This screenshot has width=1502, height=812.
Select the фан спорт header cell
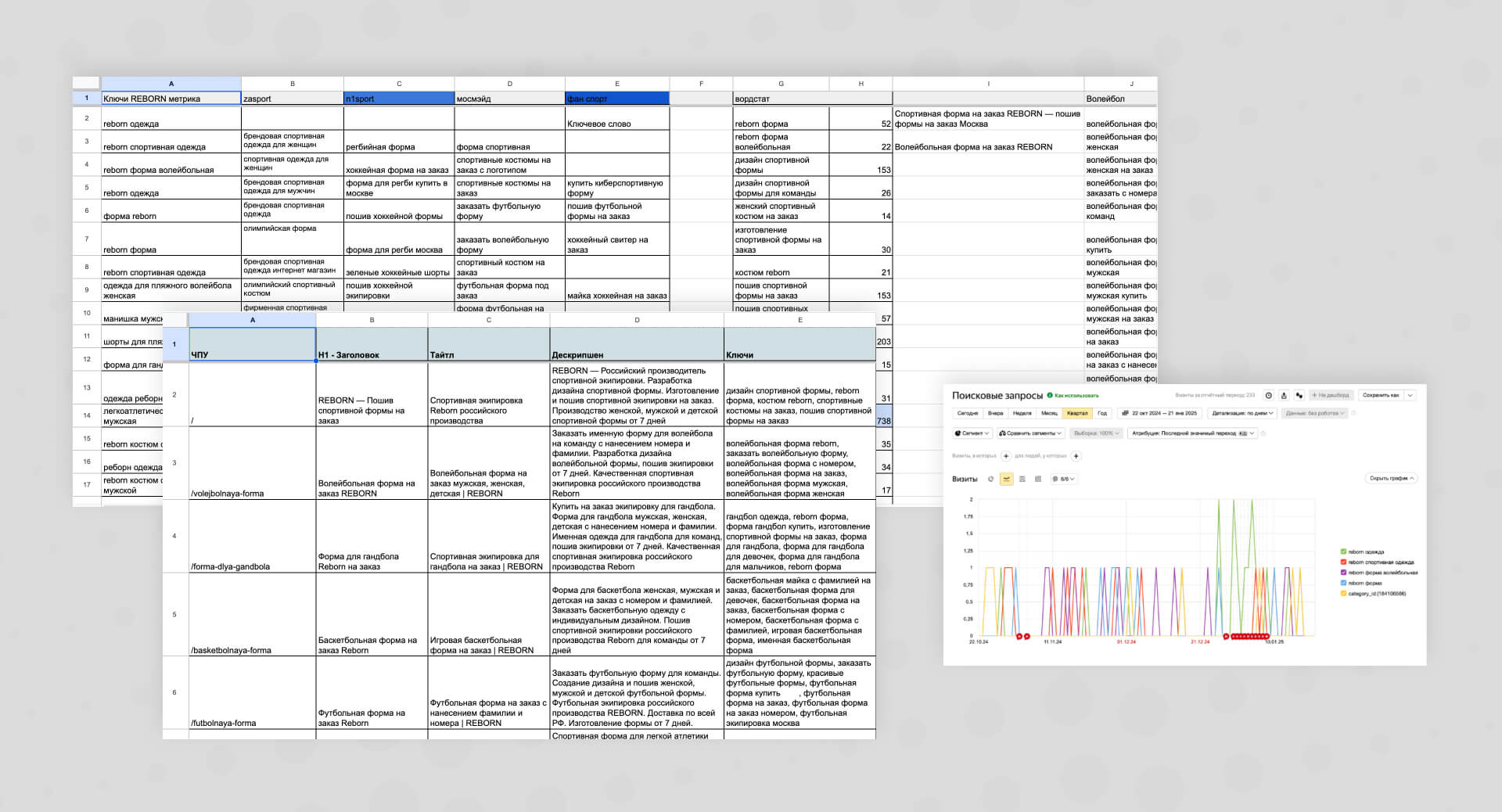tap(617, 99)
